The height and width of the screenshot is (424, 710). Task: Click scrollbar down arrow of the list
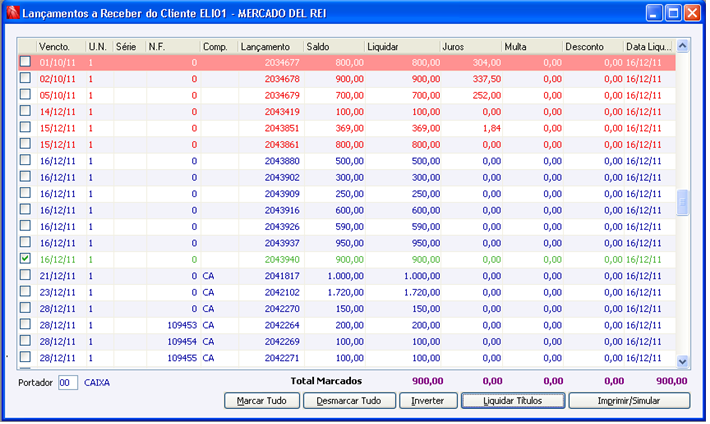(682, 361)
